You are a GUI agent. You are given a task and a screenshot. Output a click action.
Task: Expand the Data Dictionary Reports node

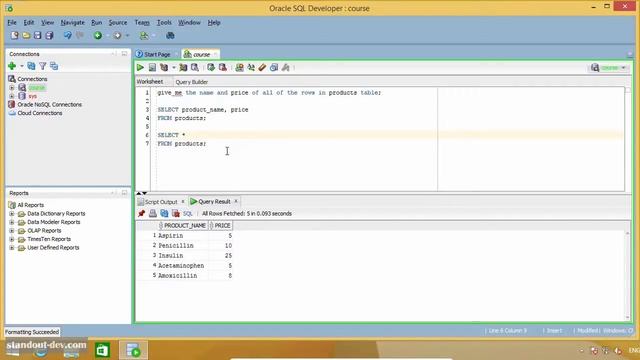12,213
